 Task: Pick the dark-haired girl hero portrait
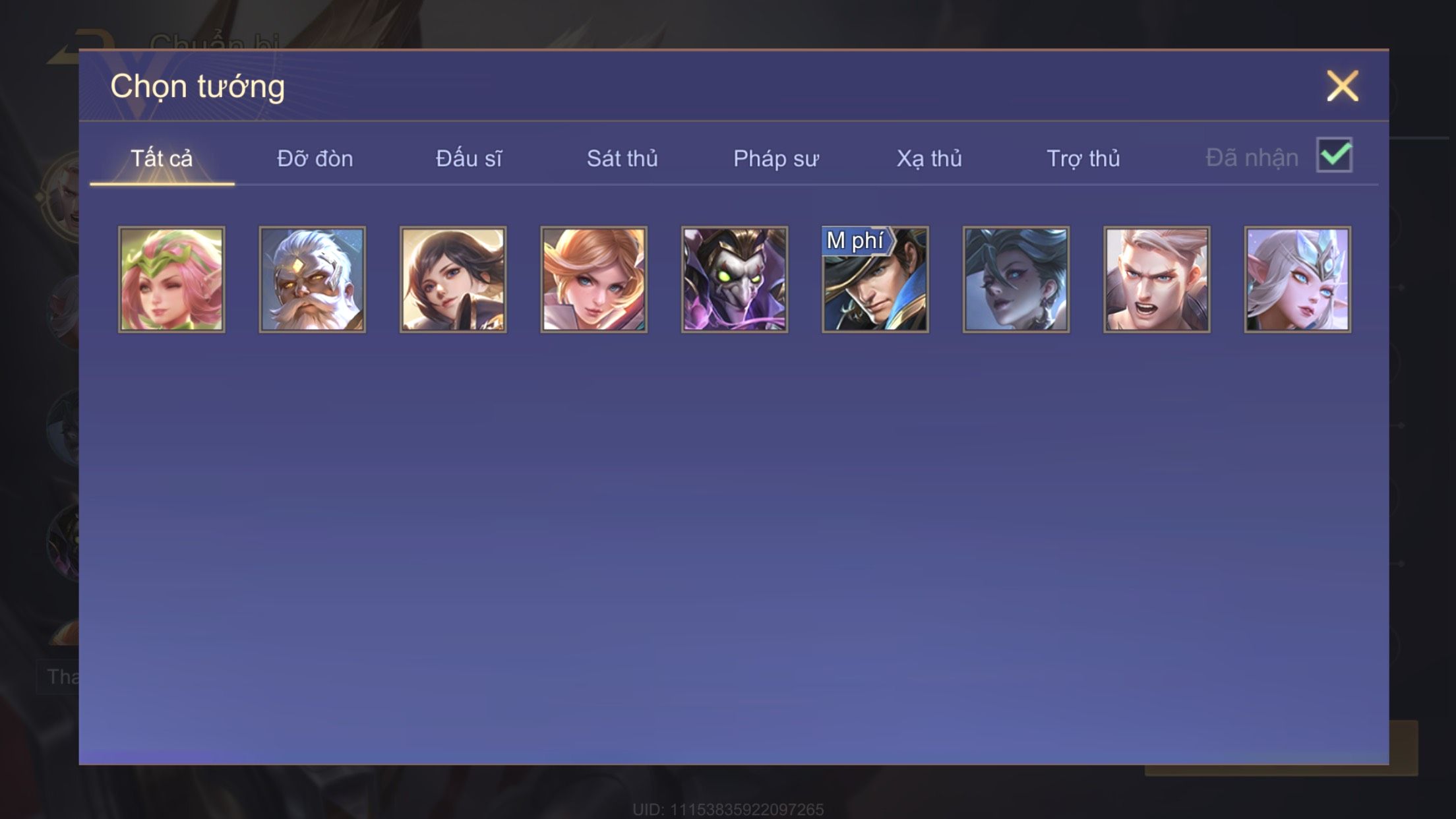pyautogui.click(x=453, y=280)
